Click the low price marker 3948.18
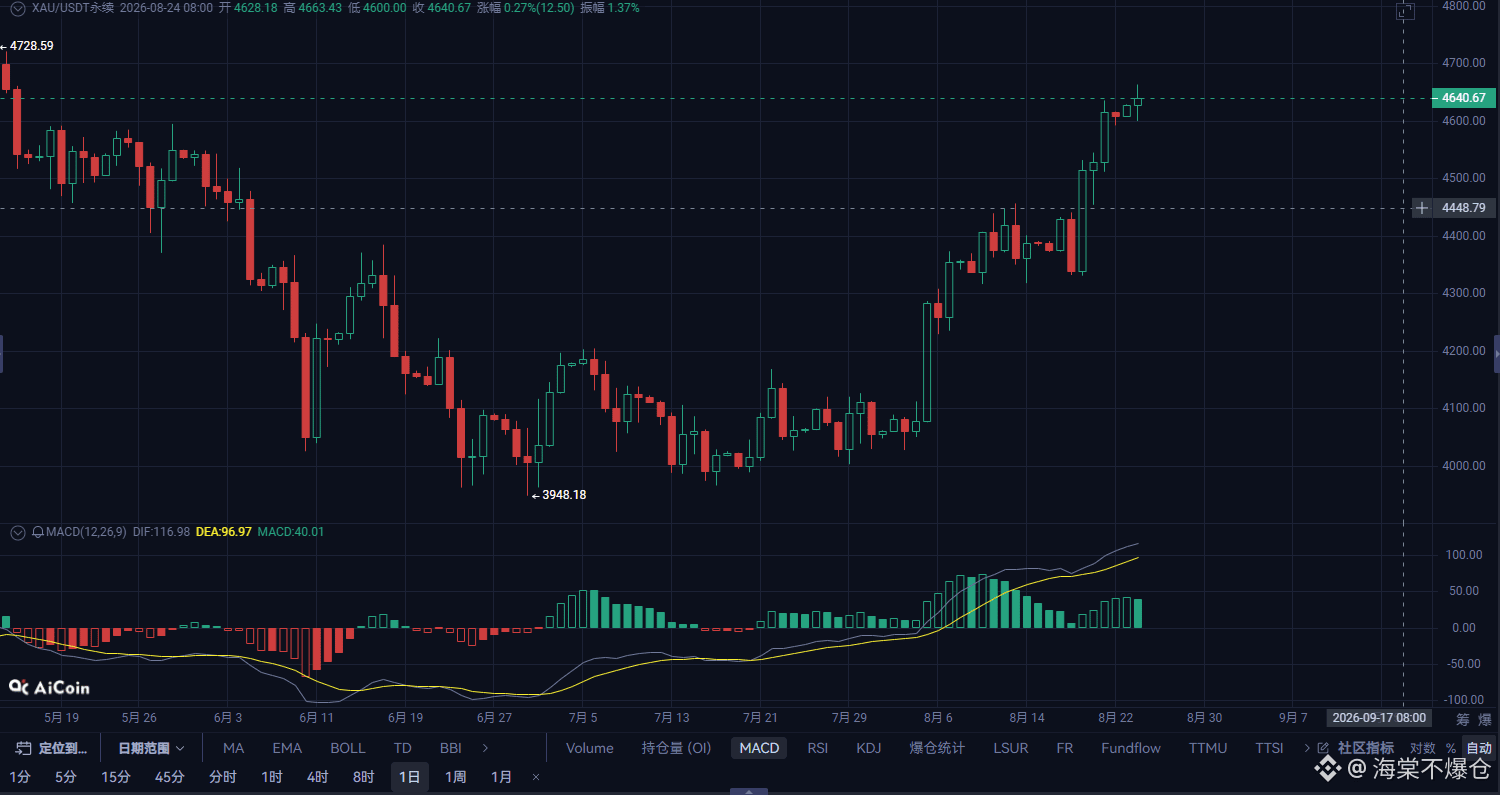This screenshot has height=795, width=1500. point(564,495)
